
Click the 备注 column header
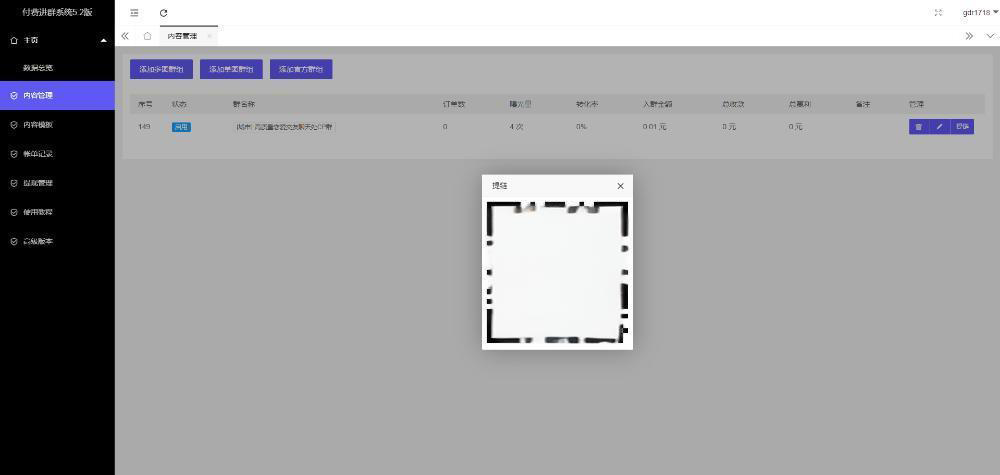pyautogui.click(x=863, y=104)
